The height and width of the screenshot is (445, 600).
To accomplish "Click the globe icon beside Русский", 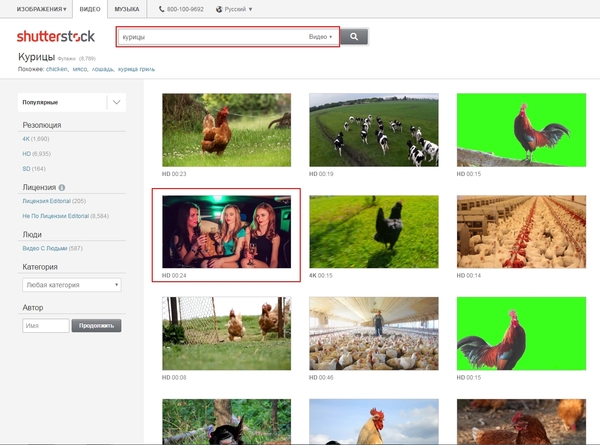I will [219, 9].
